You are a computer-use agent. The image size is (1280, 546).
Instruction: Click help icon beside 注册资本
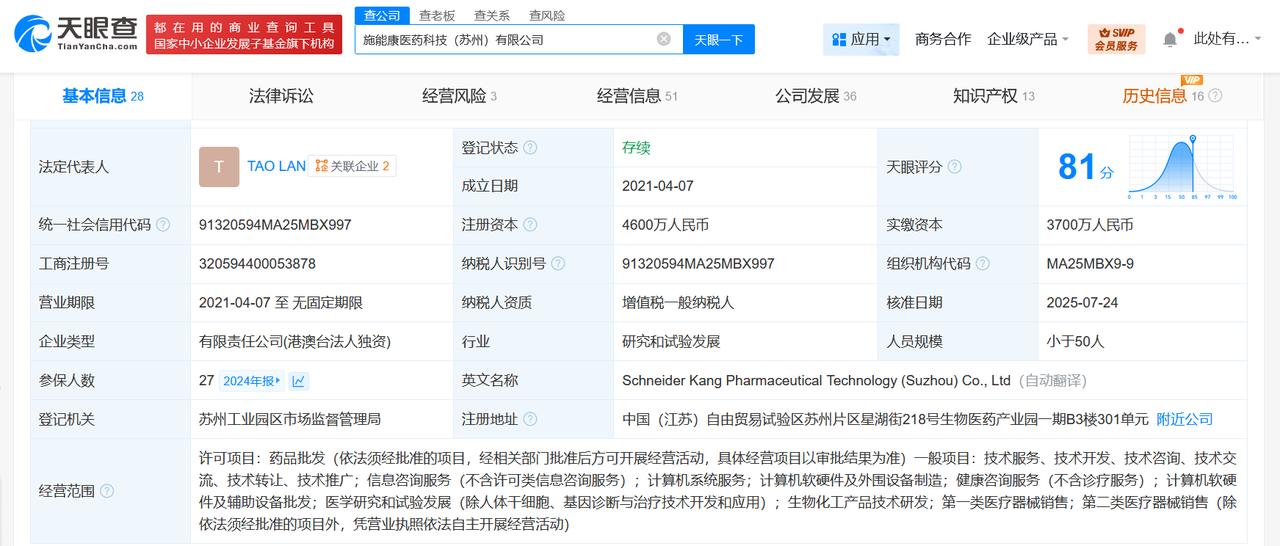pyautogui.click(x=530, y=225)
